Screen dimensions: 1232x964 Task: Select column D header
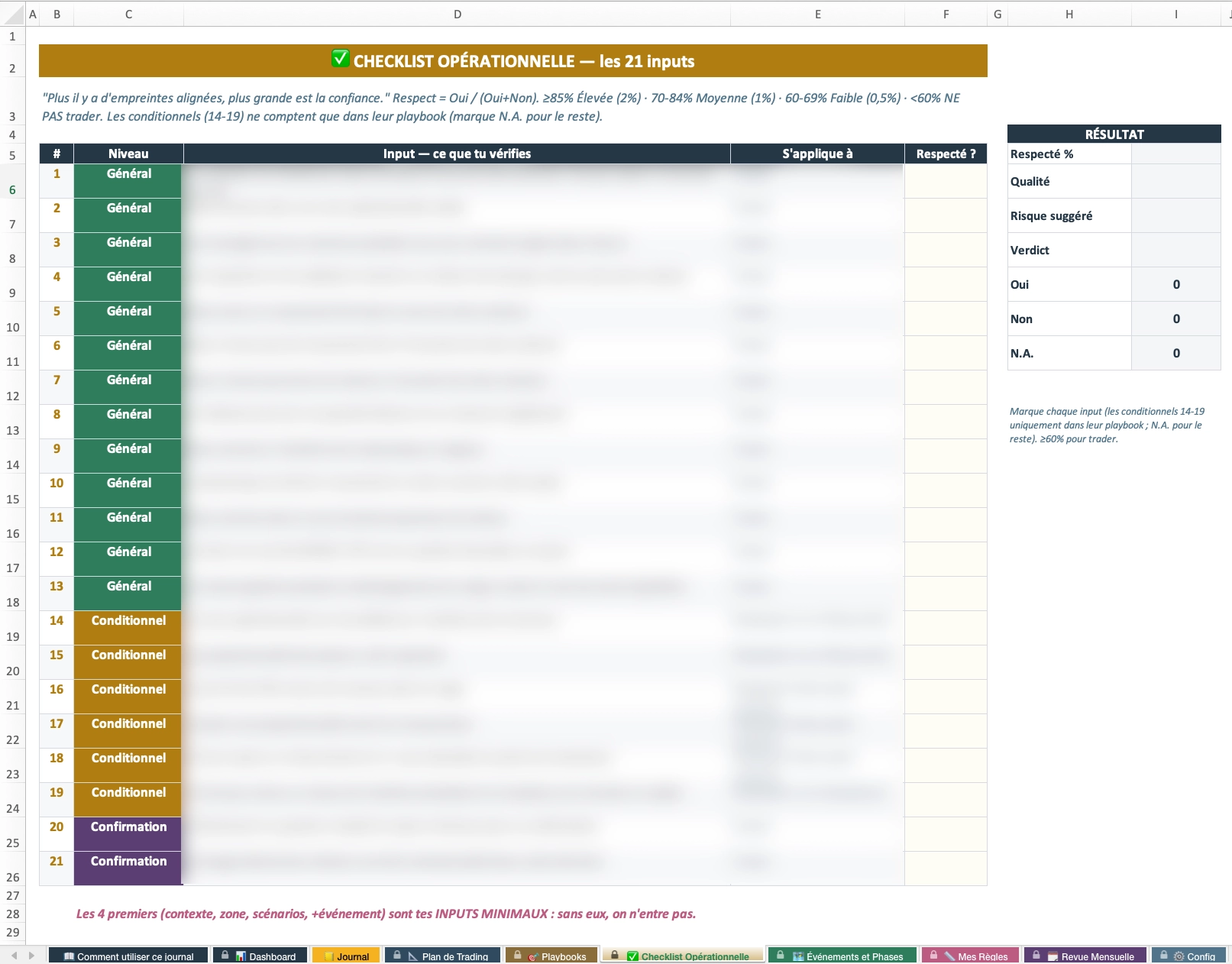point(457,14)
